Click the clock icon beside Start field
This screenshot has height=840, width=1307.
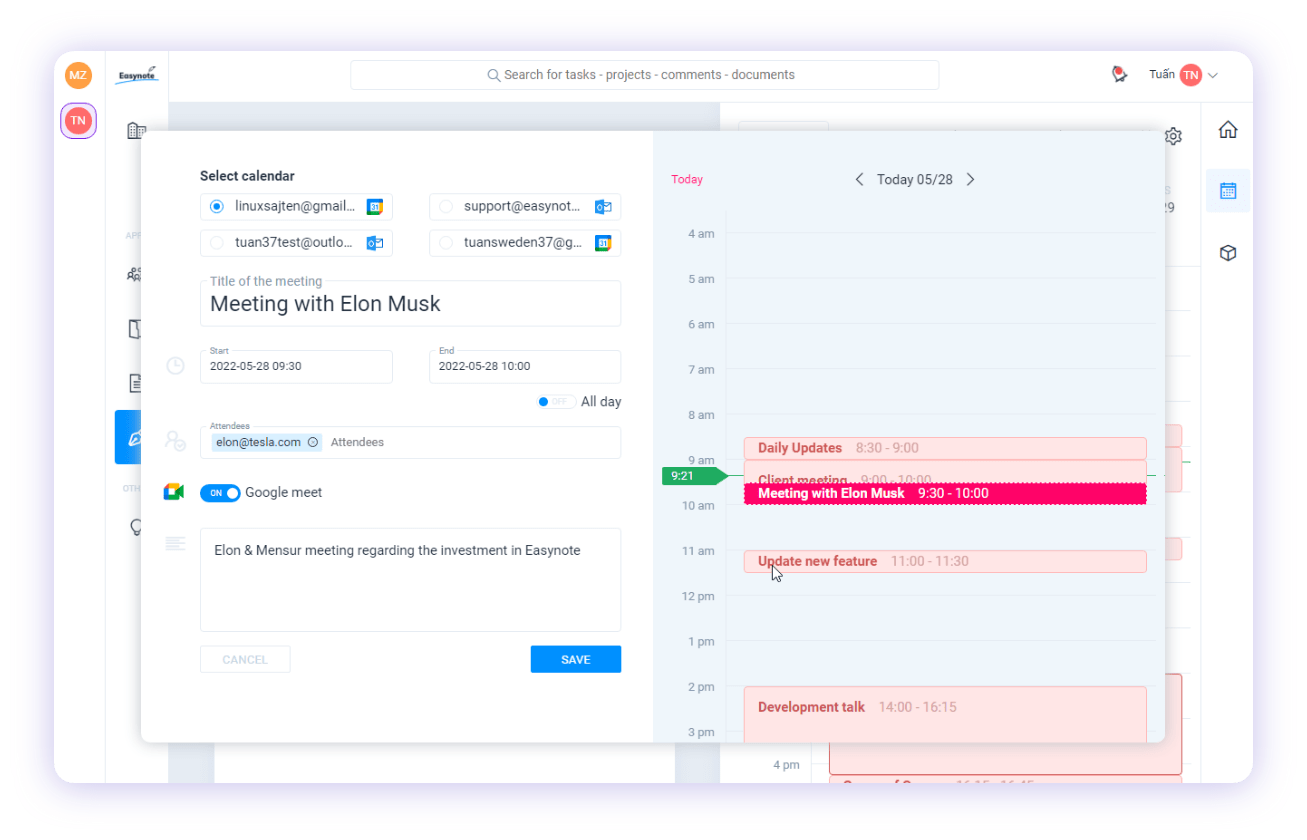[x=175, y=366]
